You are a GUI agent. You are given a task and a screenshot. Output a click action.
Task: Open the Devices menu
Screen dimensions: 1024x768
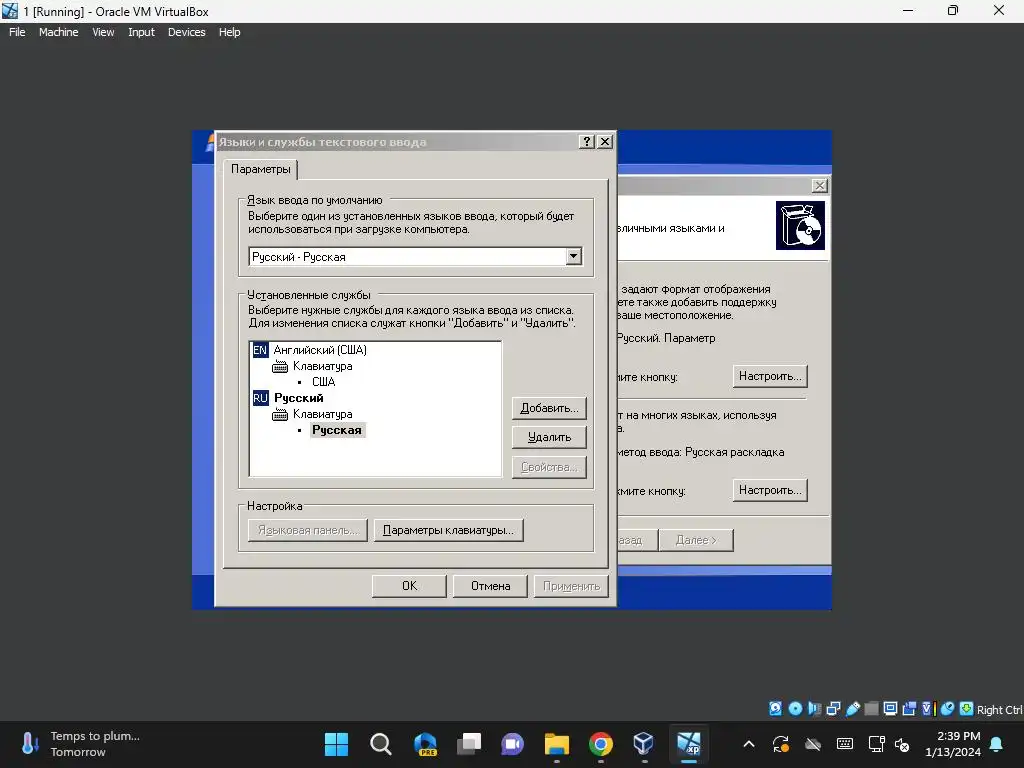coord(186,32)
